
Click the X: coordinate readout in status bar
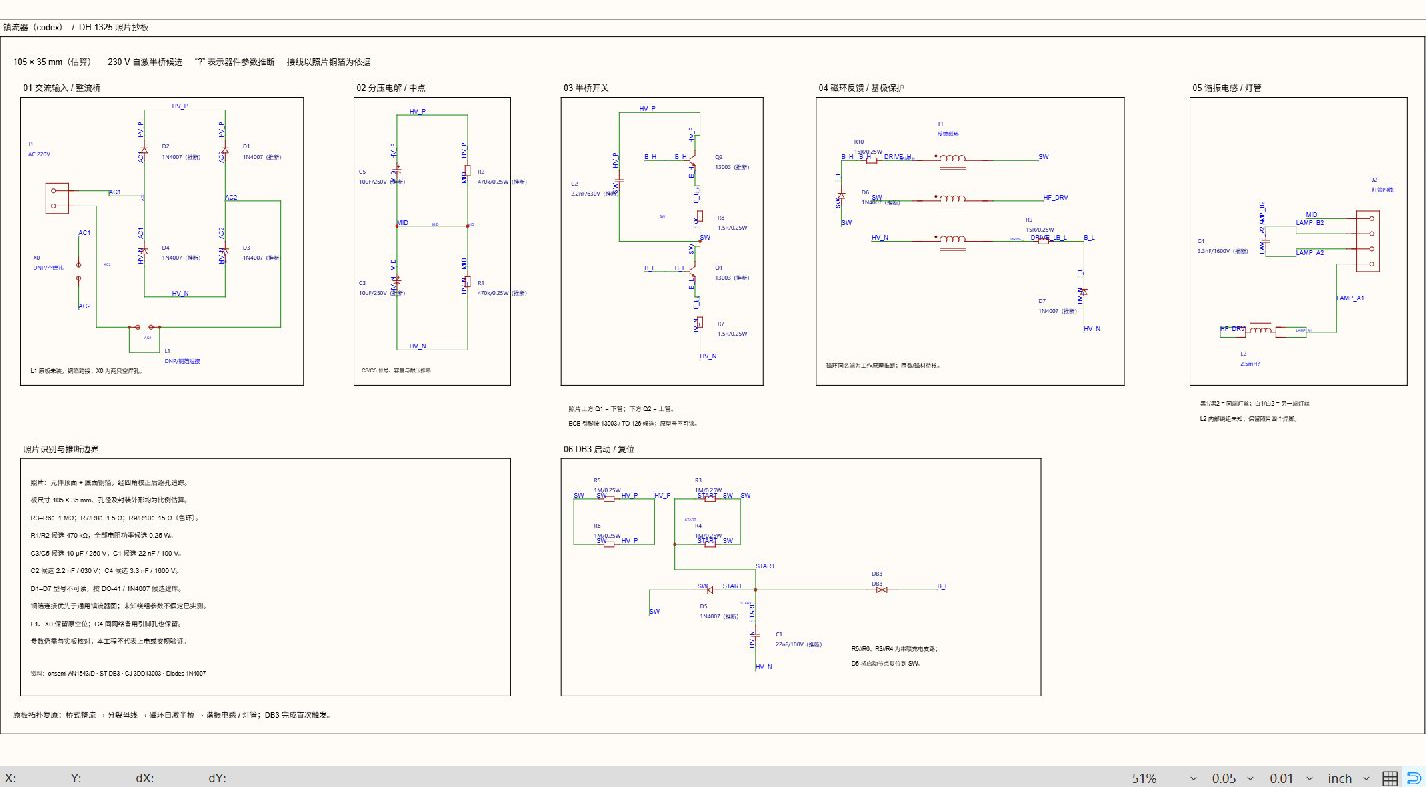[10, 778]
